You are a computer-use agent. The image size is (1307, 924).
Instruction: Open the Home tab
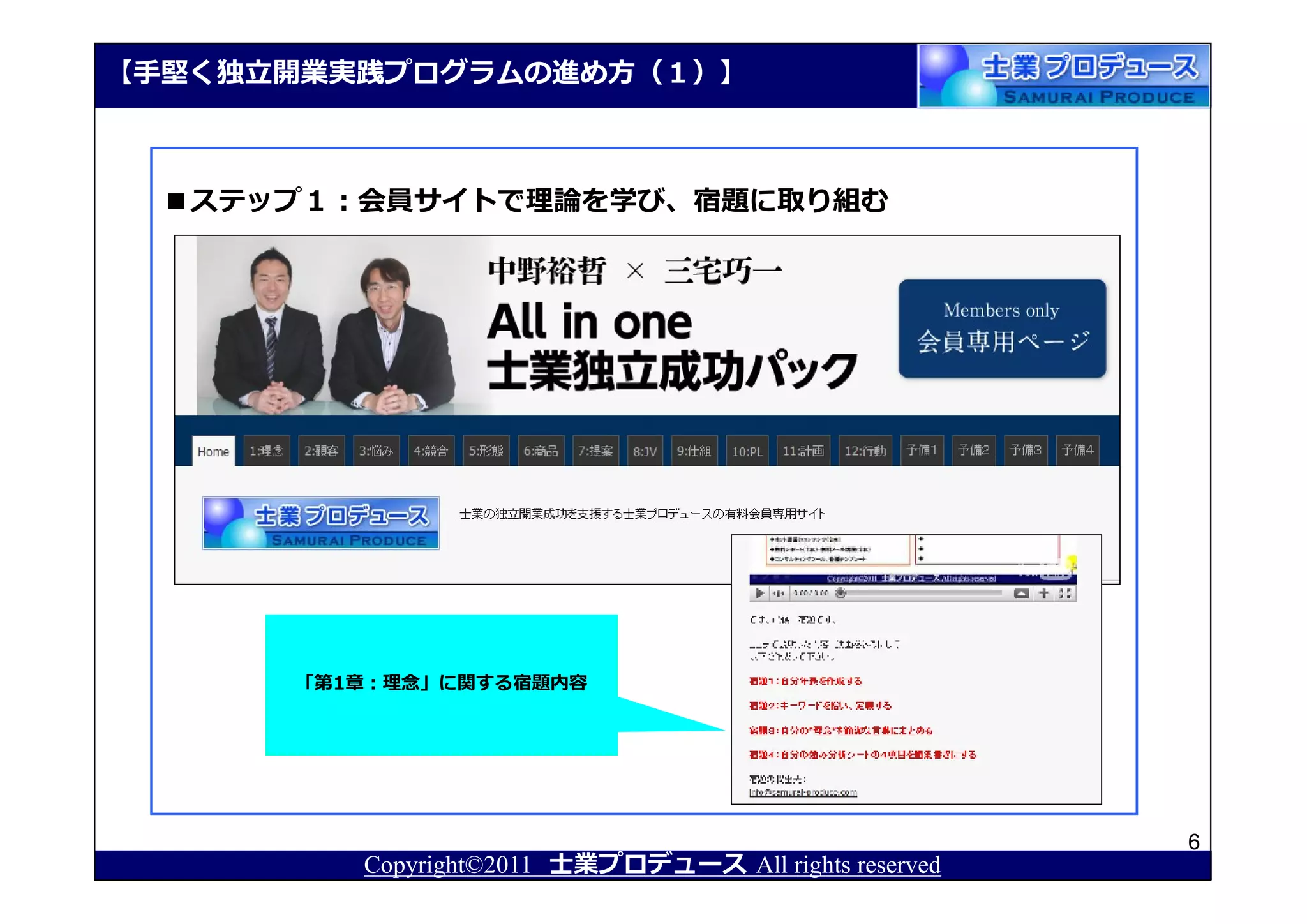tap(213, 451)
